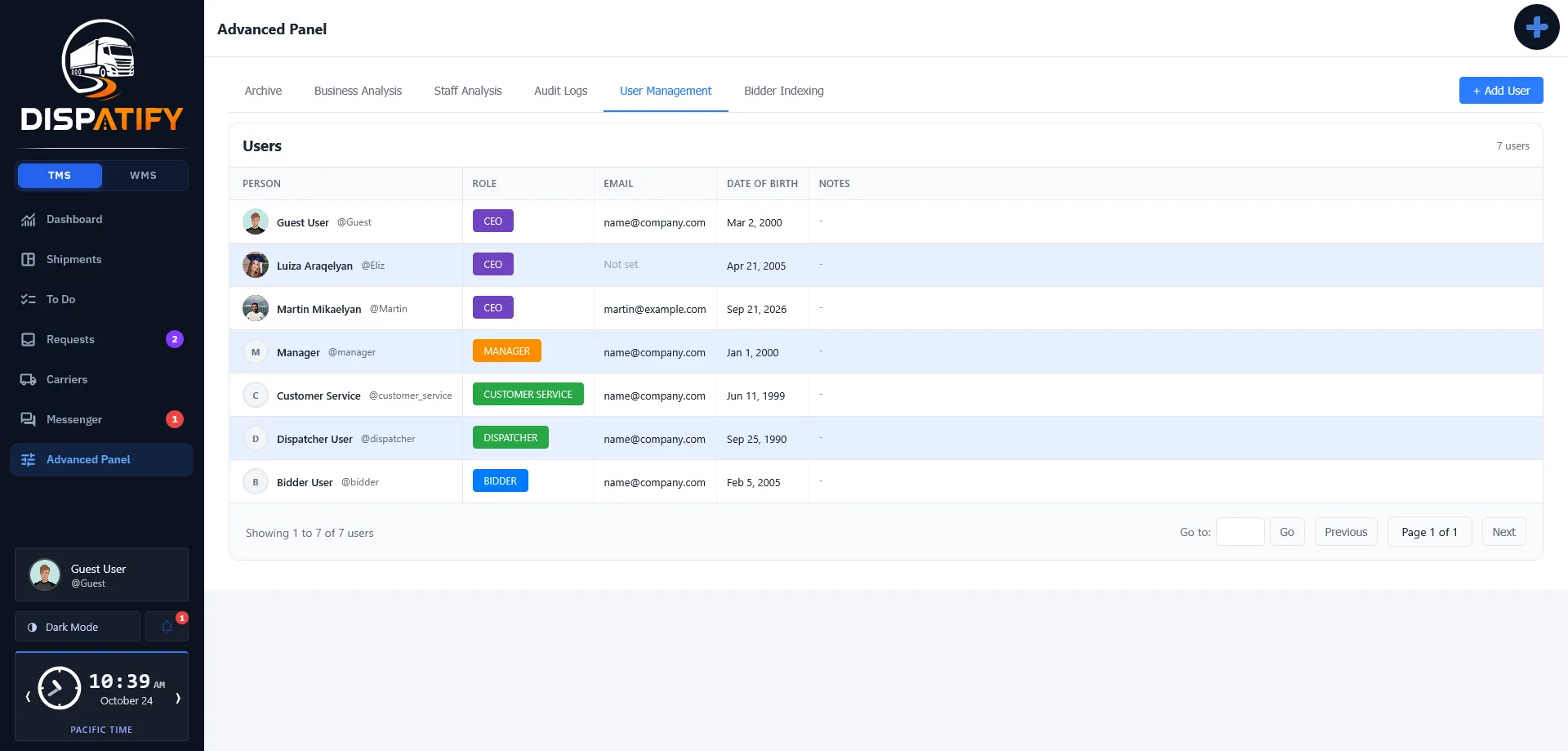The width and height of the screenshot is (1568, 751).
Task: Click the CUSTOMER SERVICE role badge
Action: tap(528, 395)
